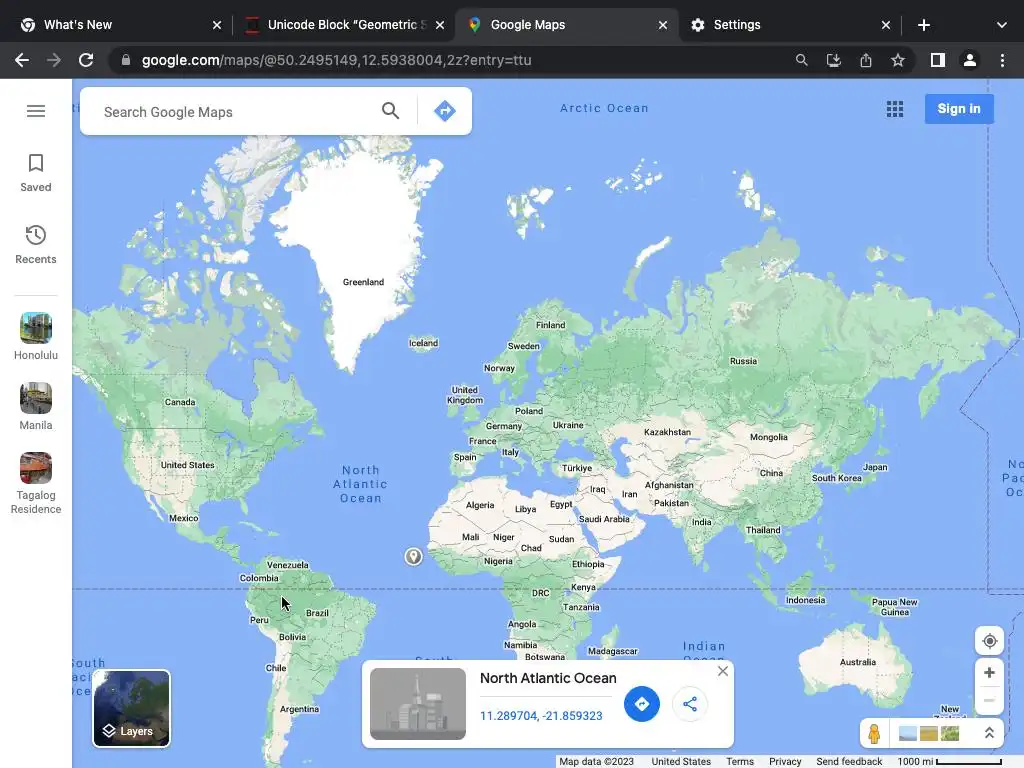Viewport: 1024px width, 768px height.
Task: Open a new browser tab
Action: pyautogui.click(x=923, y=25)
